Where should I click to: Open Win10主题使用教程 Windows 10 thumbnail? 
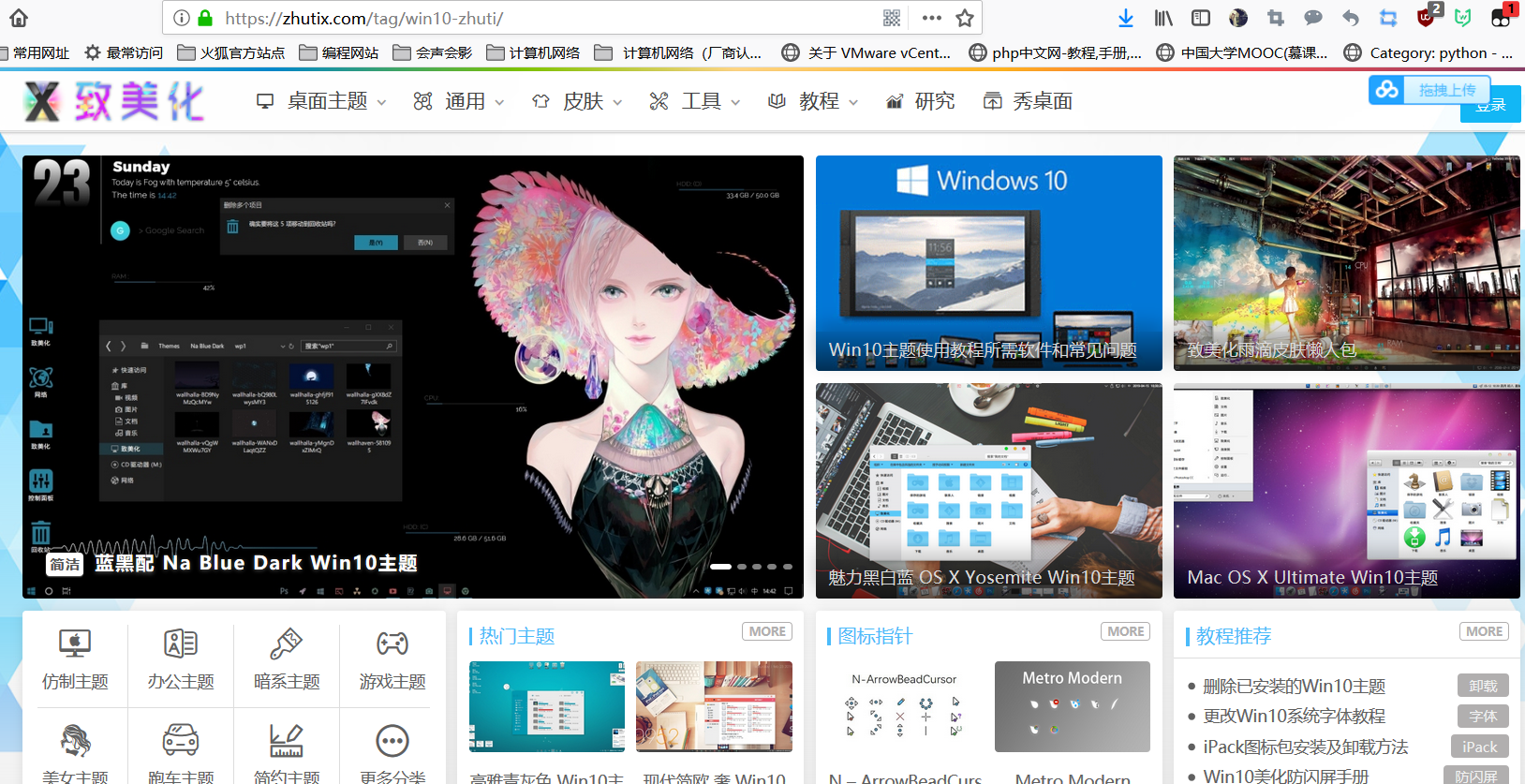989,263
